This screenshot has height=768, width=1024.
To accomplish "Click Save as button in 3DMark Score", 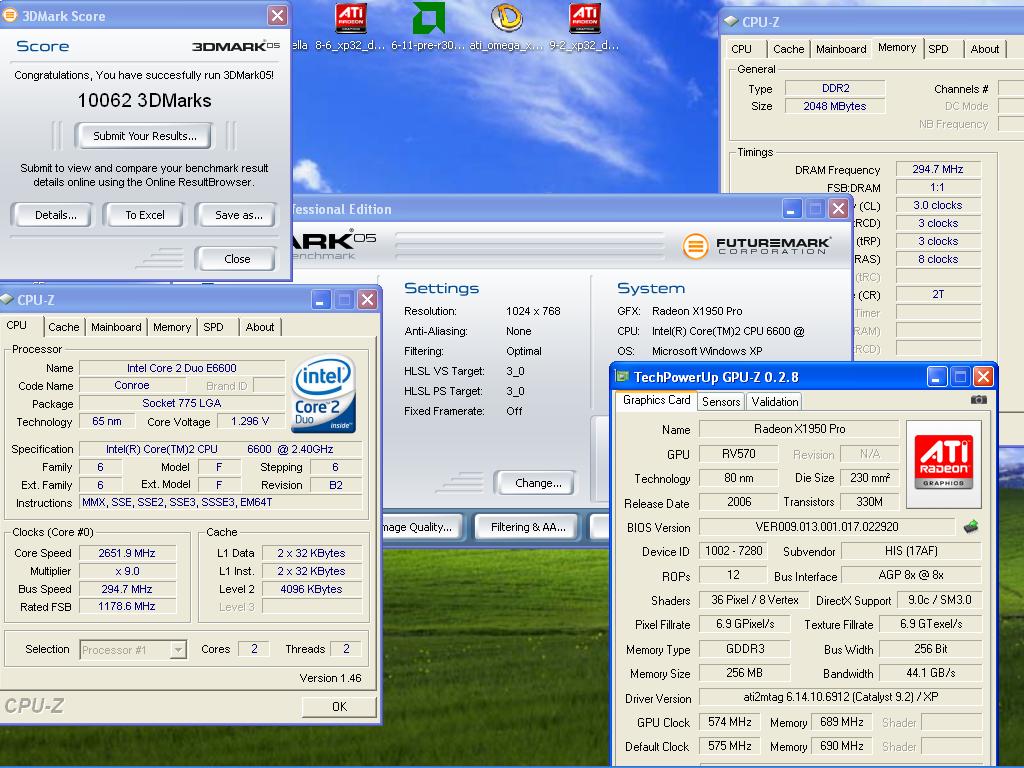I will (238, 215).
